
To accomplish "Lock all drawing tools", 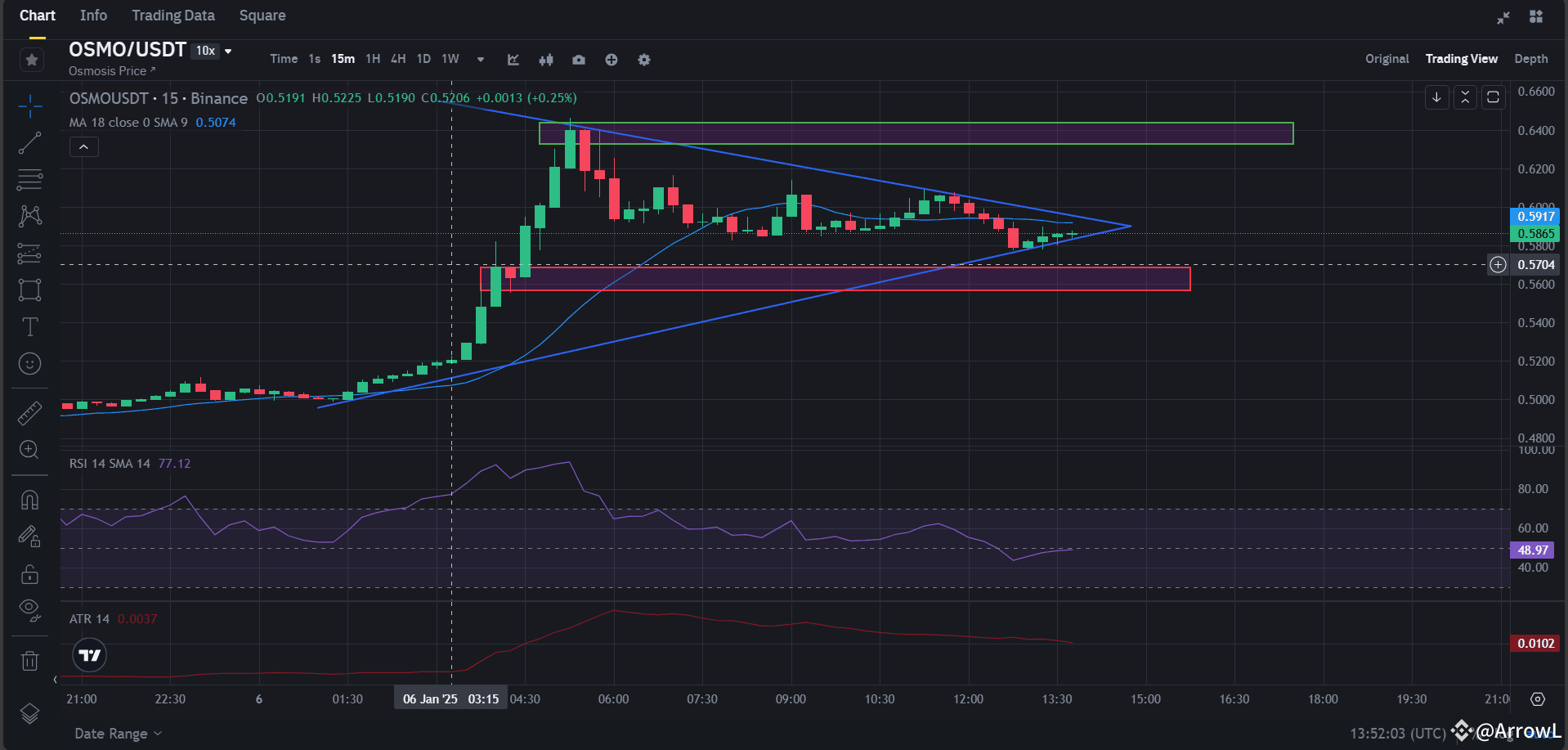I will (30, 574).
